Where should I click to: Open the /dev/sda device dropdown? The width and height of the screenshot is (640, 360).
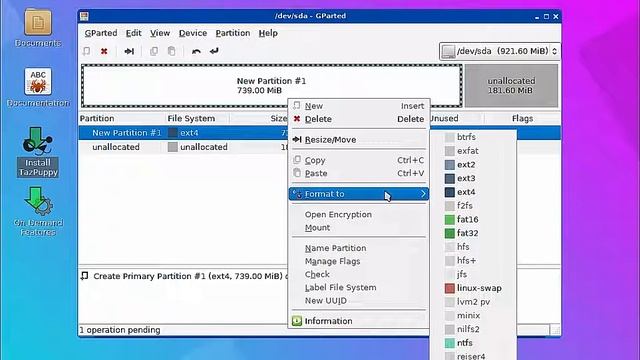tap(500, 51)
